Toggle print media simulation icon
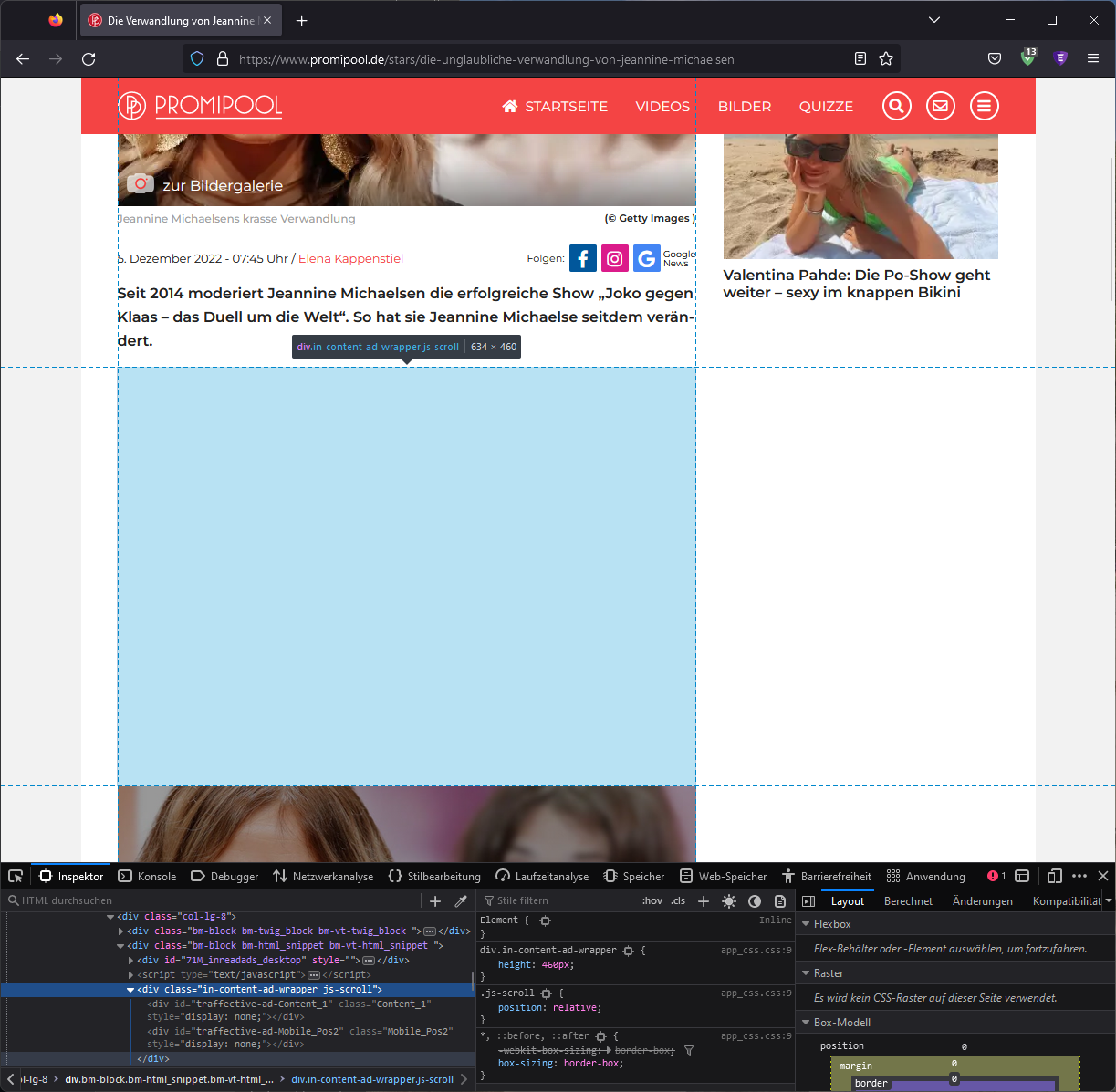The width and height of the screenshot is (1116, 1092). pyautogui.click(x=780, y=900)
